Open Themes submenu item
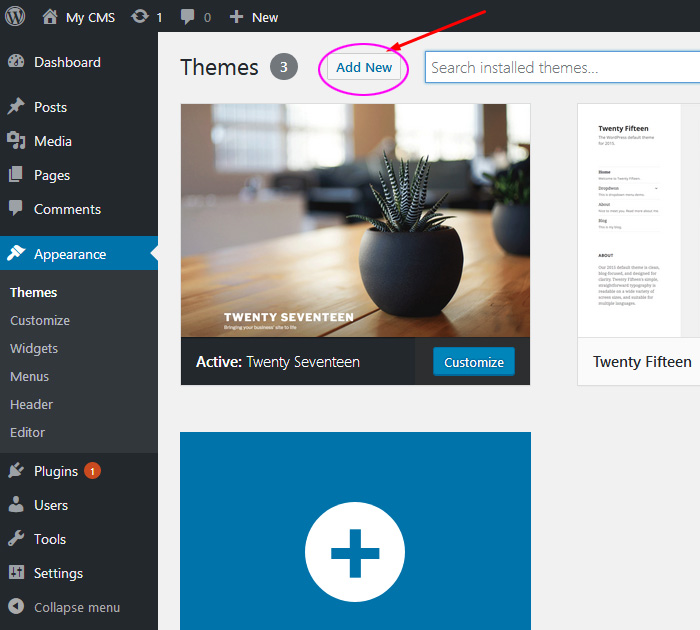 point(33,292)
